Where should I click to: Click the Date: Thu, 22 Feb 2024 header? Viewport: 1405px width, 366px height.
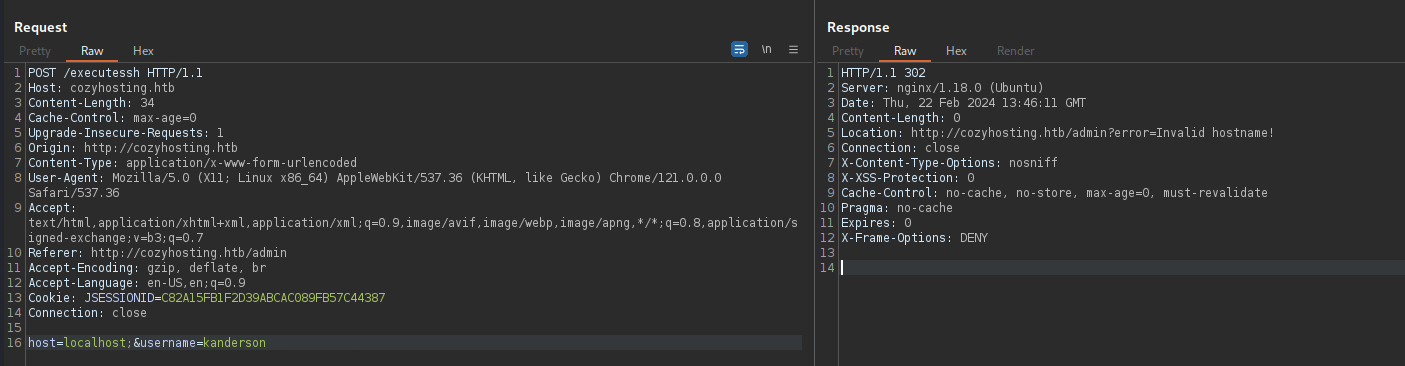tap(964, 103)
